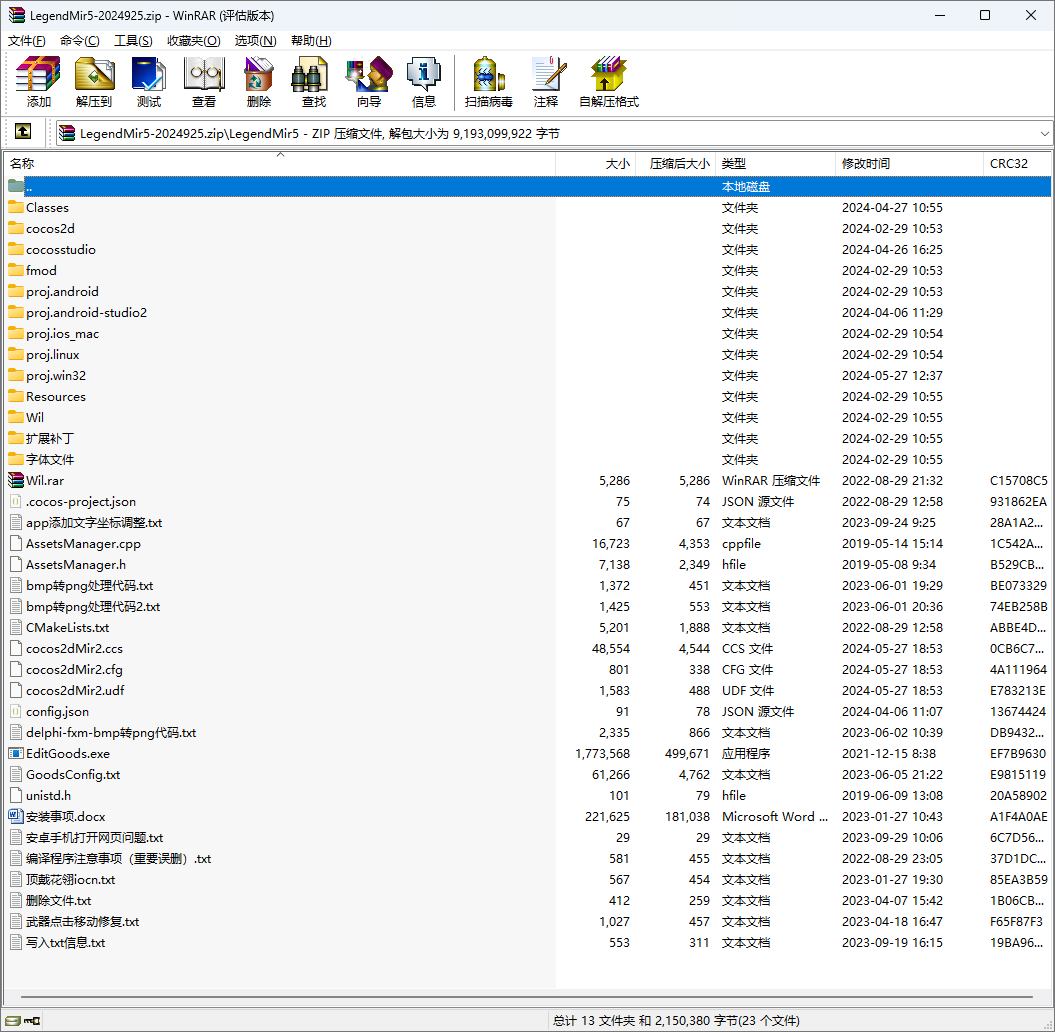Select the config.json file icon
Screen dimensions: 1055x1032
[x=15, y=711]
